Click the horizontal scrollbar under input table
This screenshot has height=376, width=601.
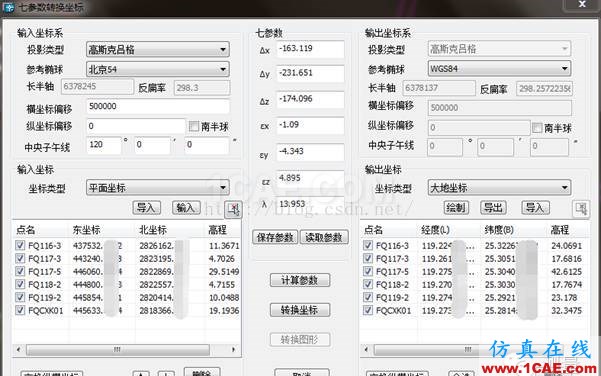pyautogui.click(x=118, y=350)
